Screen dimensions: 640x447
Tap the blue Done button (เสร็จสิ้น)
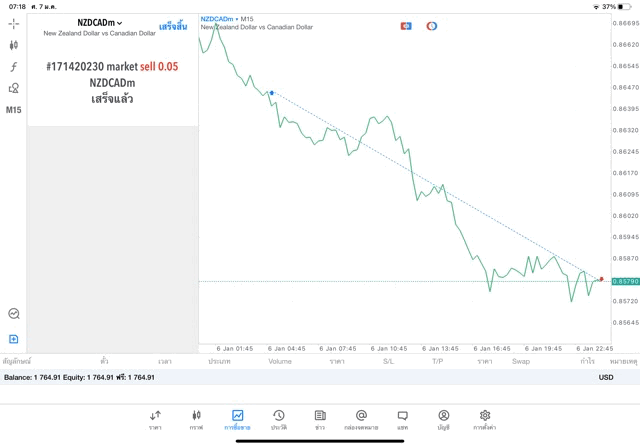pos(172,26)
